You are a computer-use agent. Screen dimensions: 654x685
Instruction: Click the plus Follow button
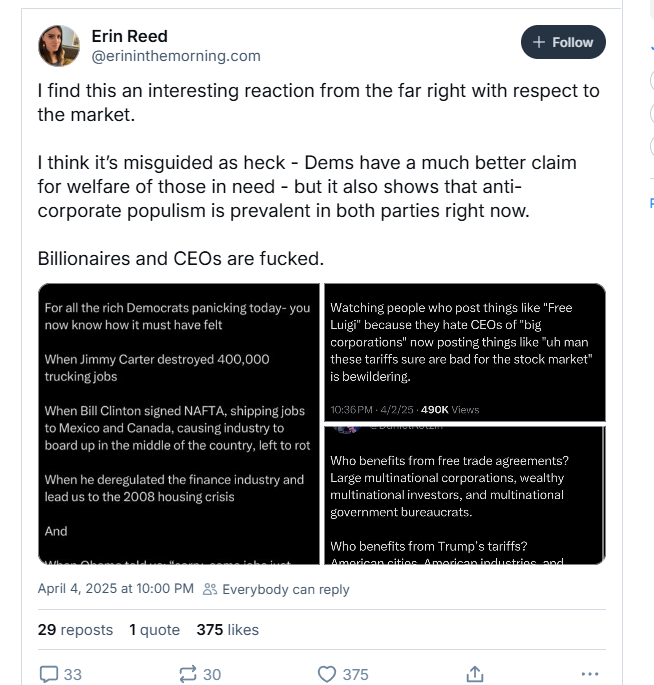click(563, 42)
